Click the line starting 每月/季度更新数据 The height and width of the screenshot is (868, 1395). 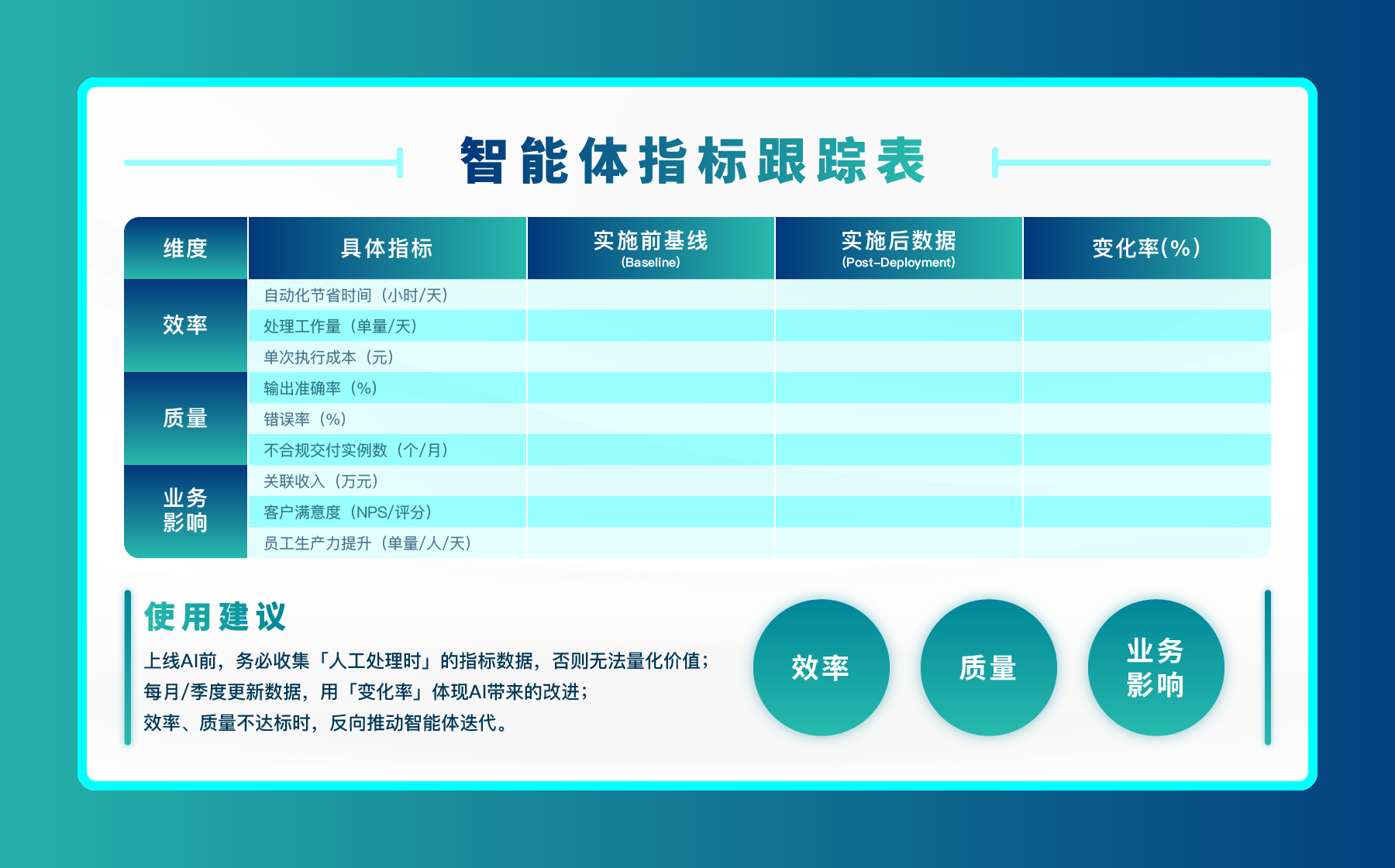[x=366, y=691]
